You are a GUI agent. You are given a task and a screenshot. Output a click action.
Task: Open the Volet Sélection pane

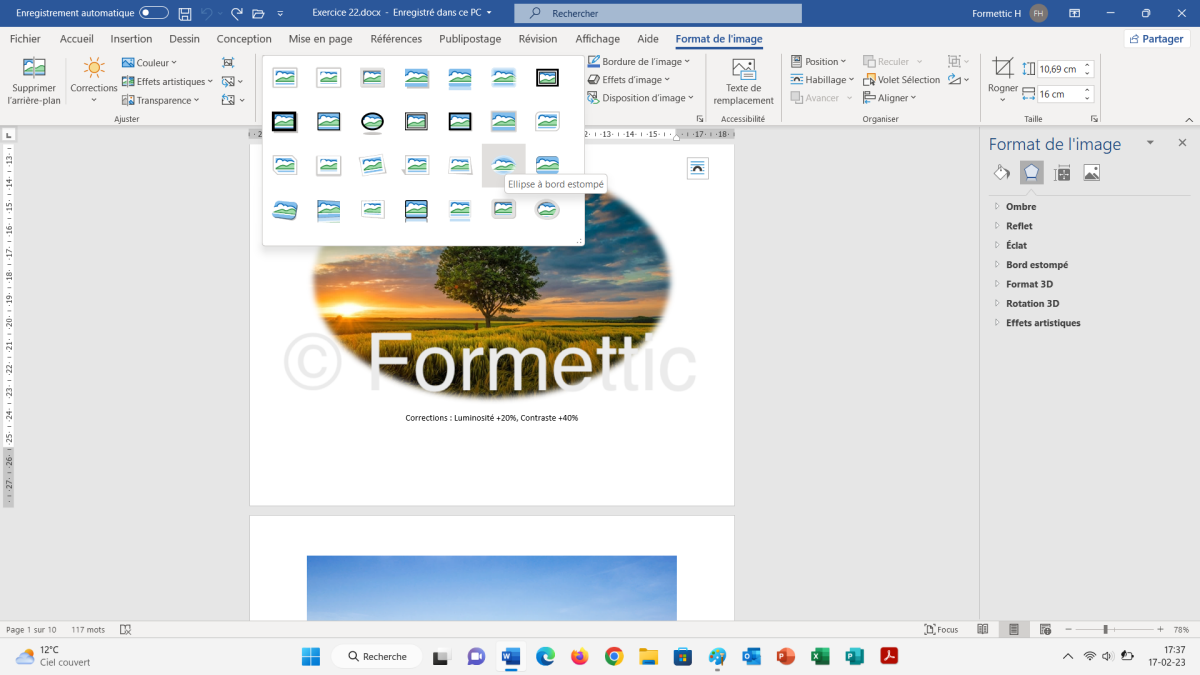(902, 80)
